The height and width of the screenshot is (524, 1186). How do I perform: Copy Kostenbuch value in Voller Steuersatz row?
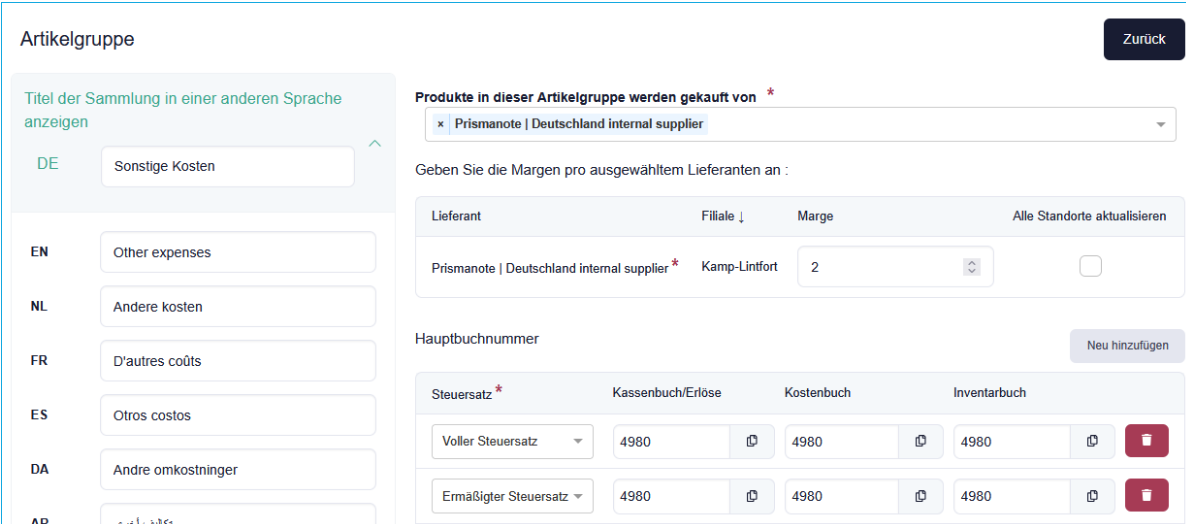(921, 441)
